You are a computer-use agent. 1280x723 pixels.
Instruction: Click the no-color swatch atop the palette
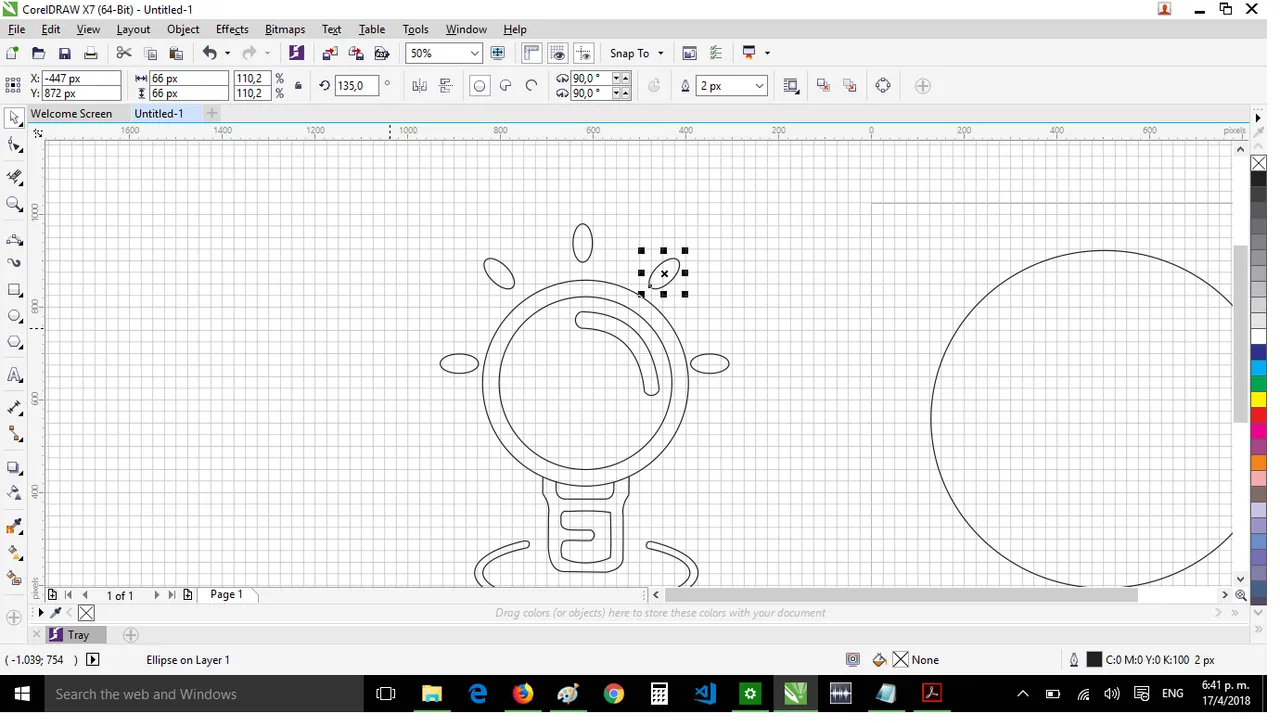1259,164
